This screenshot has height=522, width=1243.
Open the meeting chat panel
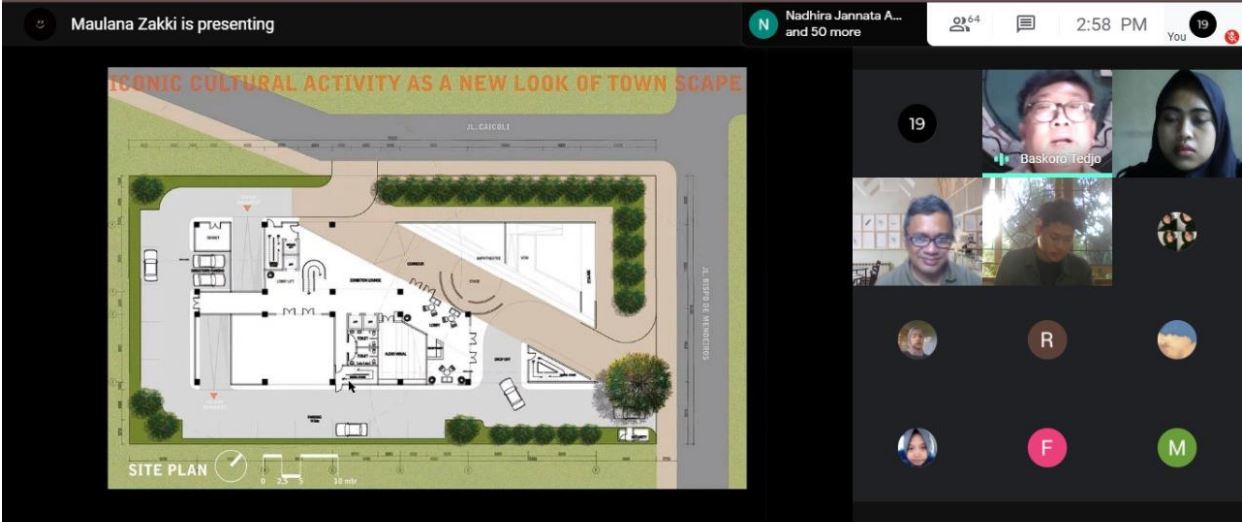[1025, 24]
